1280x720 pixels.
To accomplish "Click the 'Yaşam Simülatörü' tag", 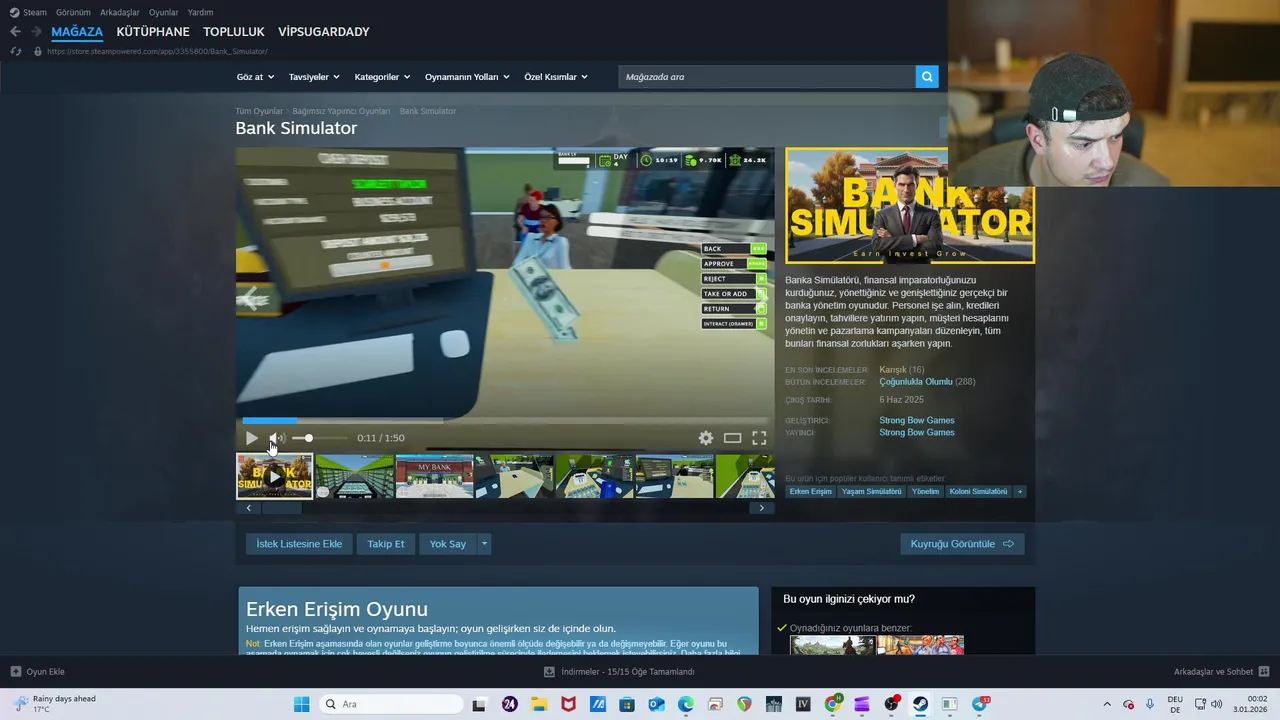I will (x=871, y=491).
